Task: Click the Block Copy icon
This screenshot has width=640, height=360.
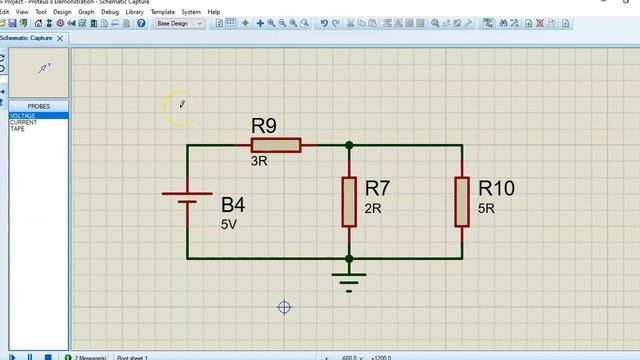Action: click(387, 23)
